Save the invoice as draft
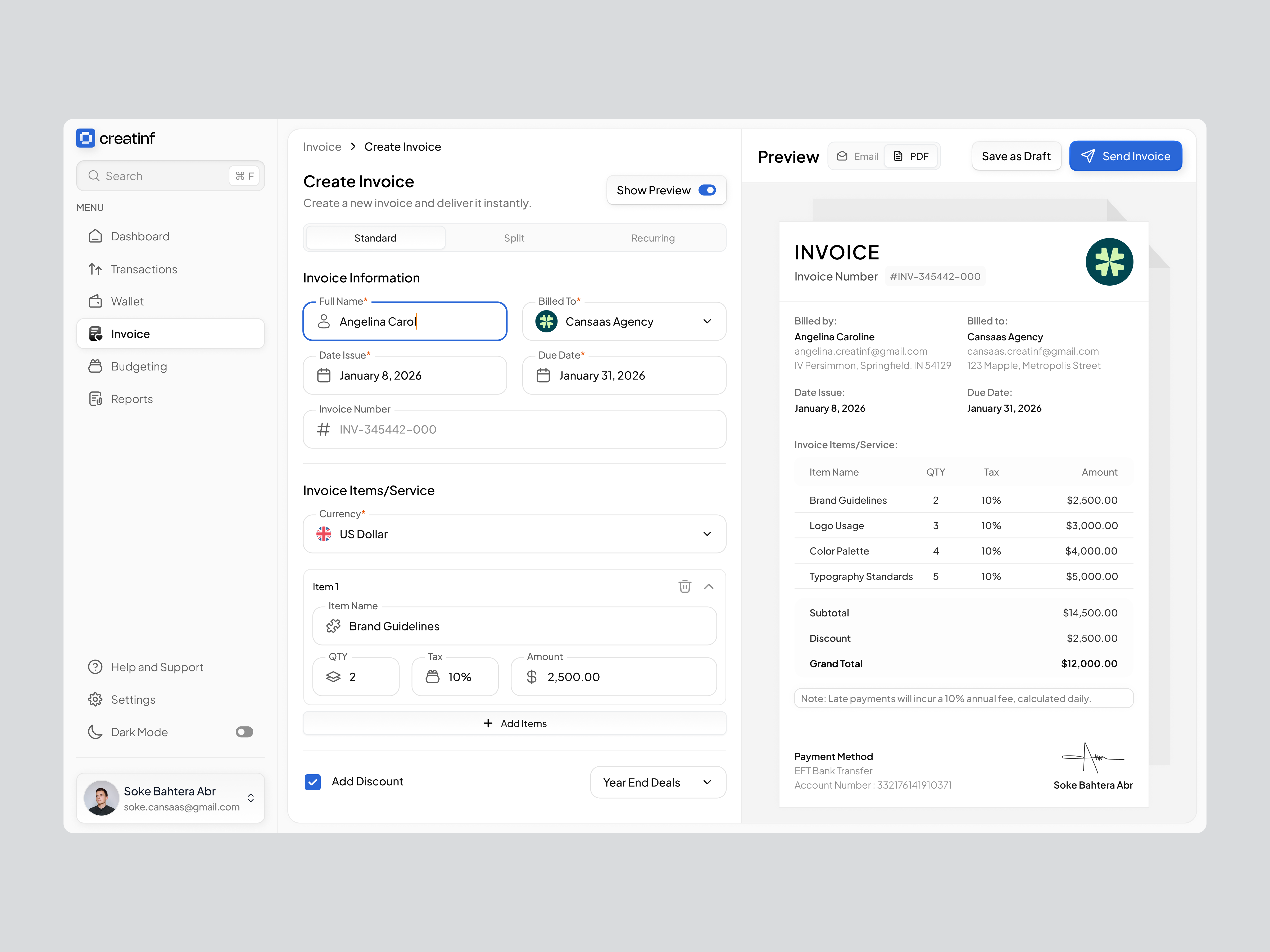The height and width of the screenshot is (952, 1270). (x=1016, y=155)
